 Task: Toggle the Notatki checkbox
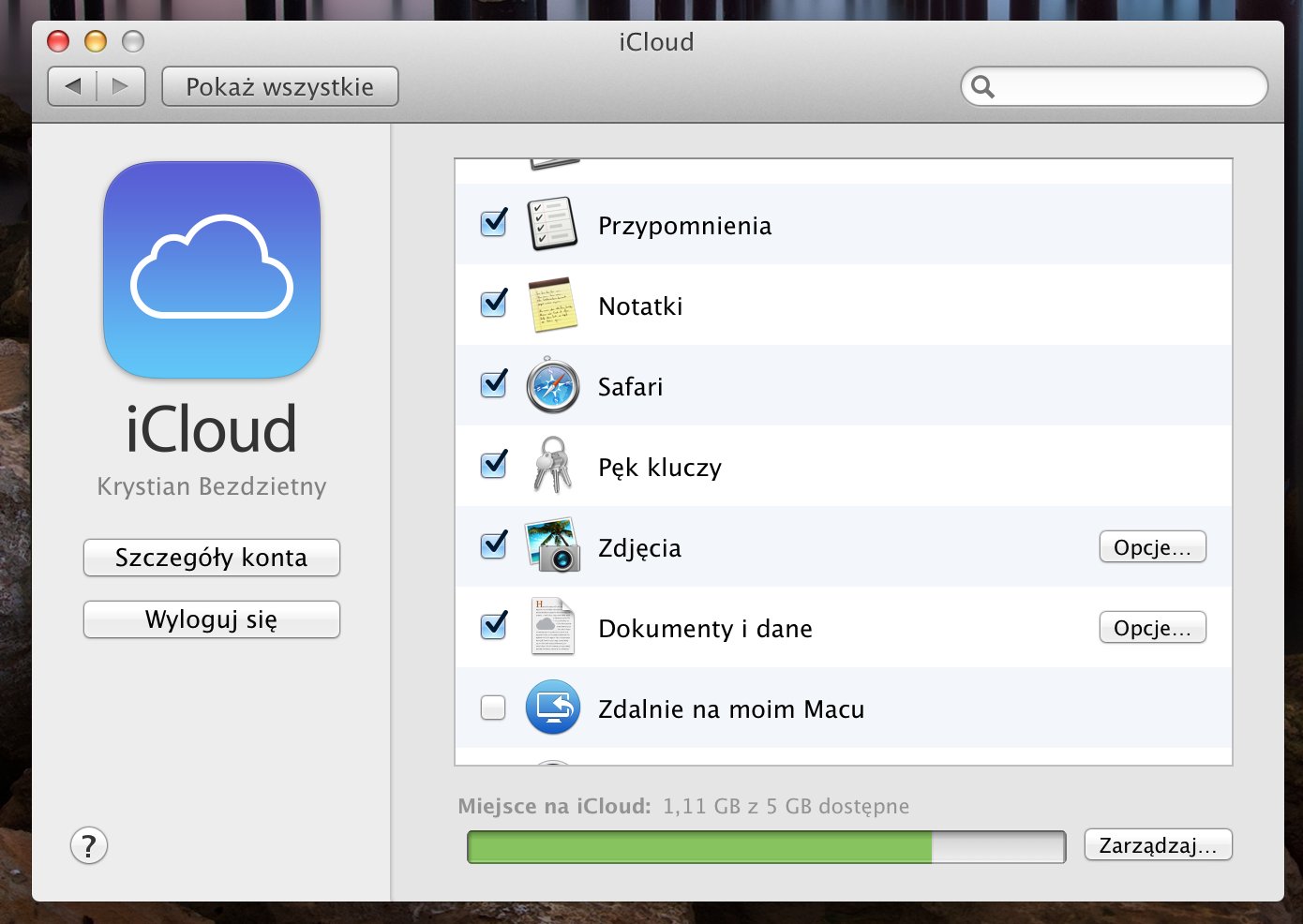(493, 305)
